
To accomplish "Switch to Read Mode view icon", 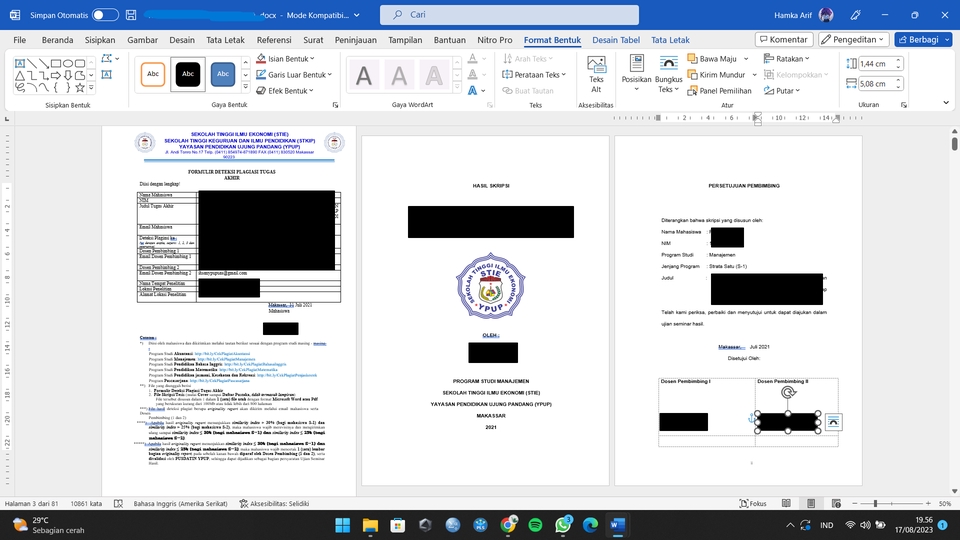I will coord(786,504).
